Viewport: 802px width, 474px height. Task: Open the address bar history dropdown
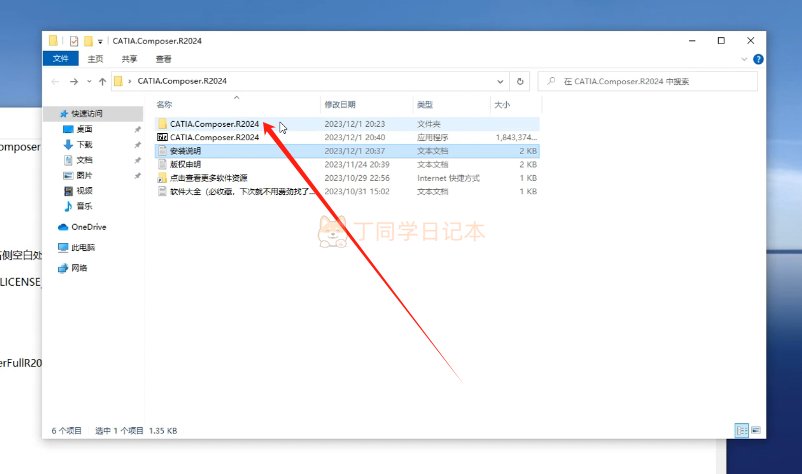click(x=500, y=81)
